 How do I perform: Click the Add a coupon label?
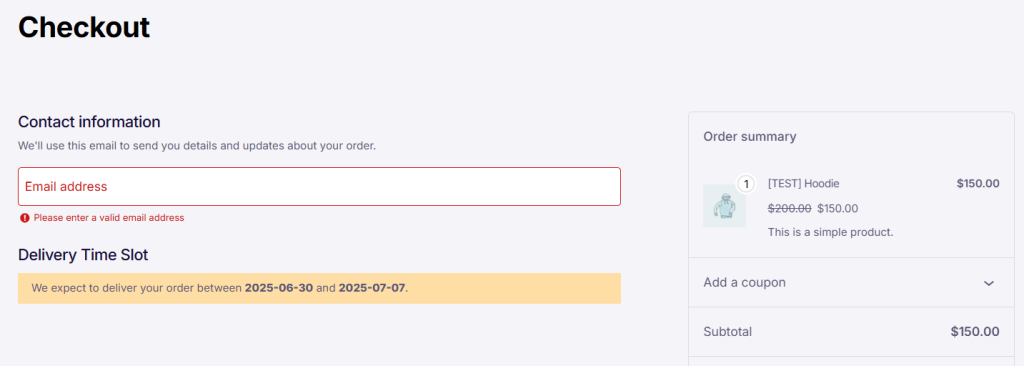point(744,282)
